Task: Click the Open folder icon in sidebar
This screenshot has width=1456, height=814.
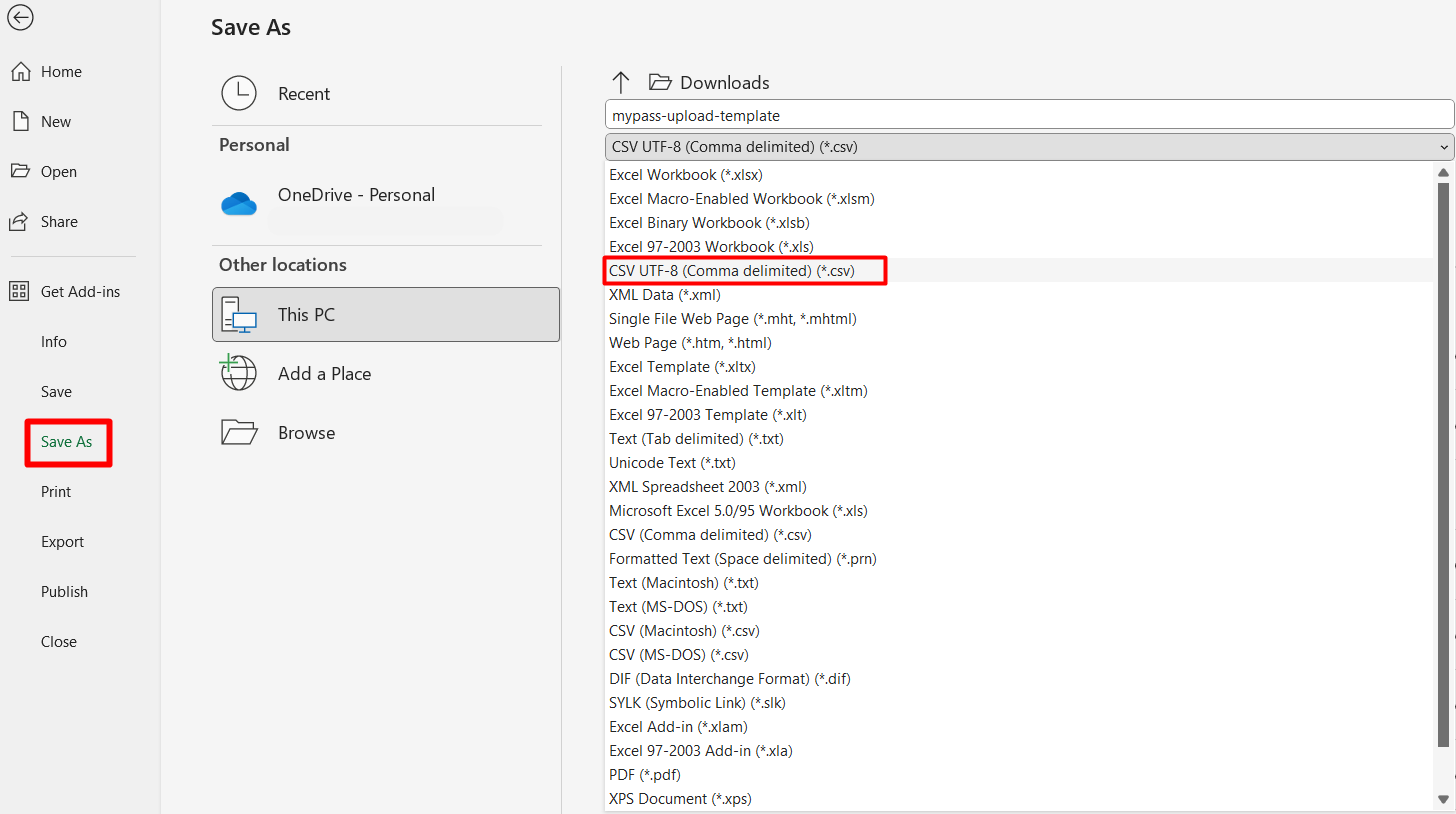Action: coord(20,171)
